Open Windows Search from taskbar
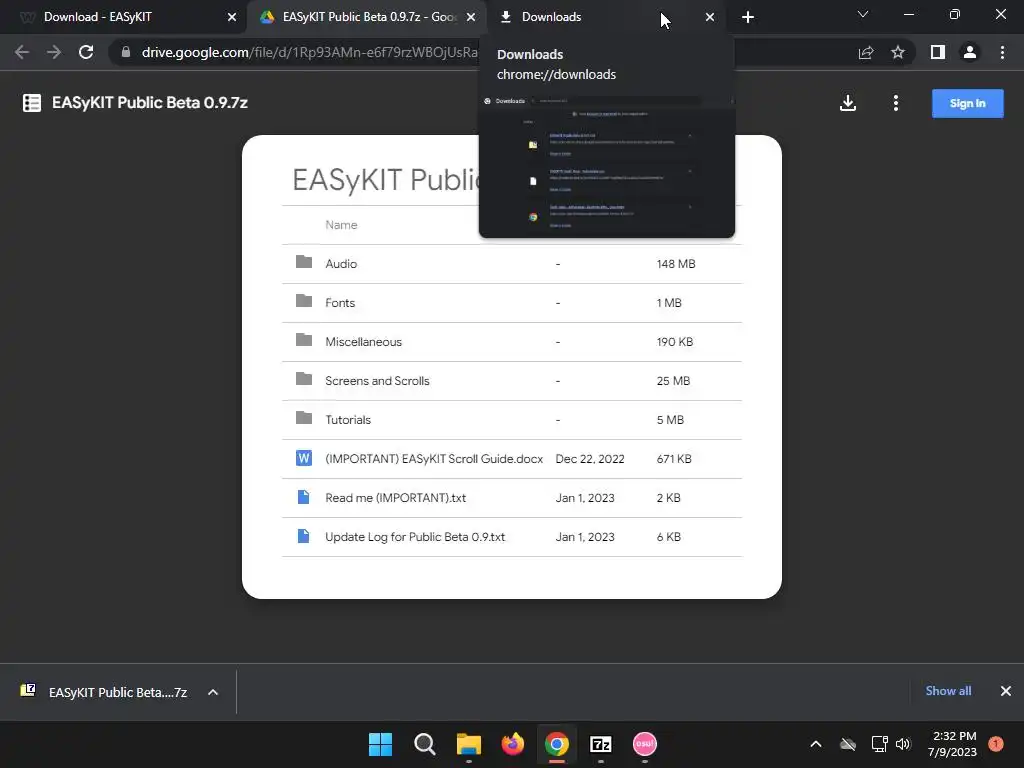 click(424, 744)
